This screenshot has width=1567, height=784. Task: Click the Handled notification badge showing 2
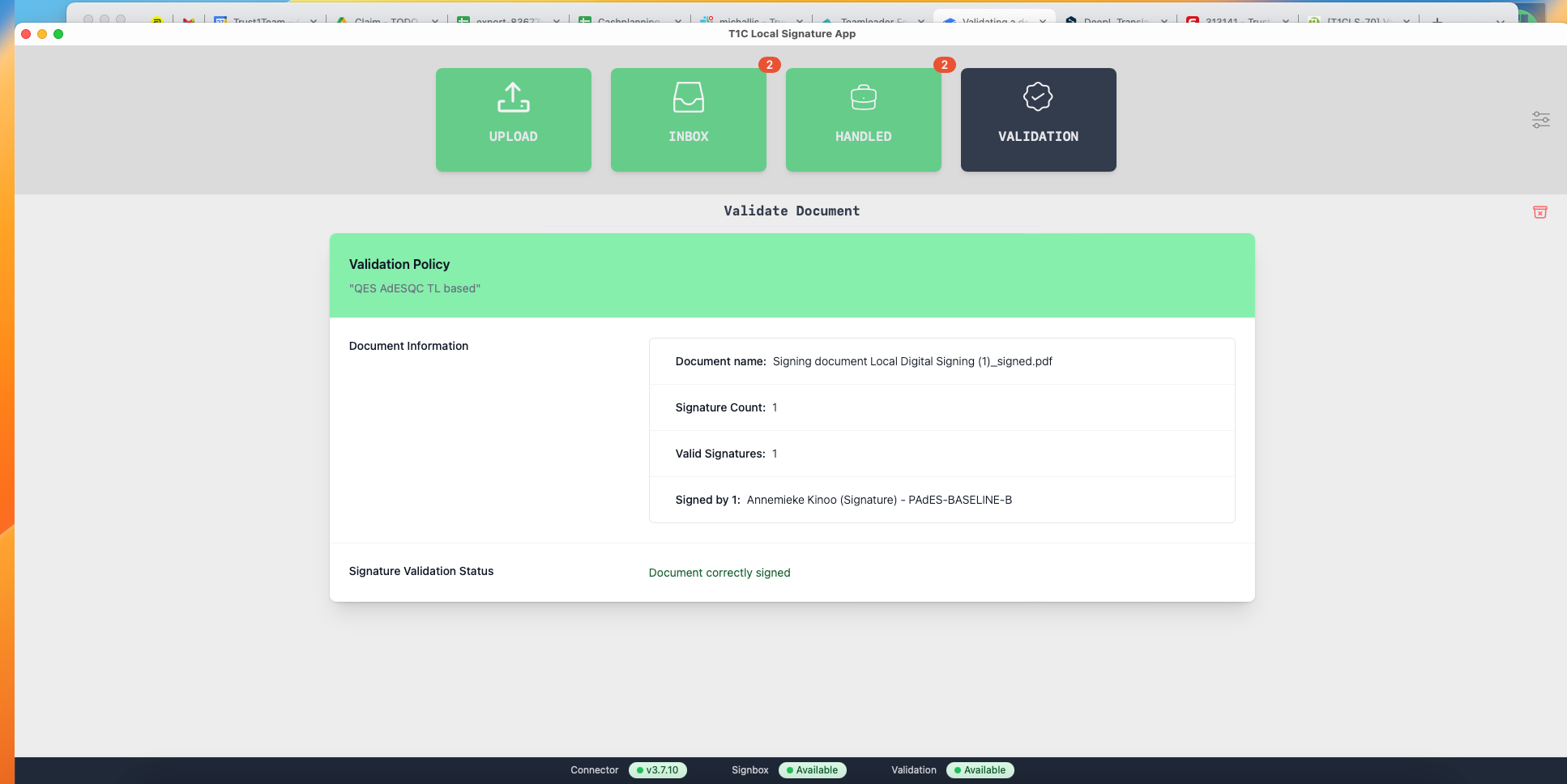(944, 65)
